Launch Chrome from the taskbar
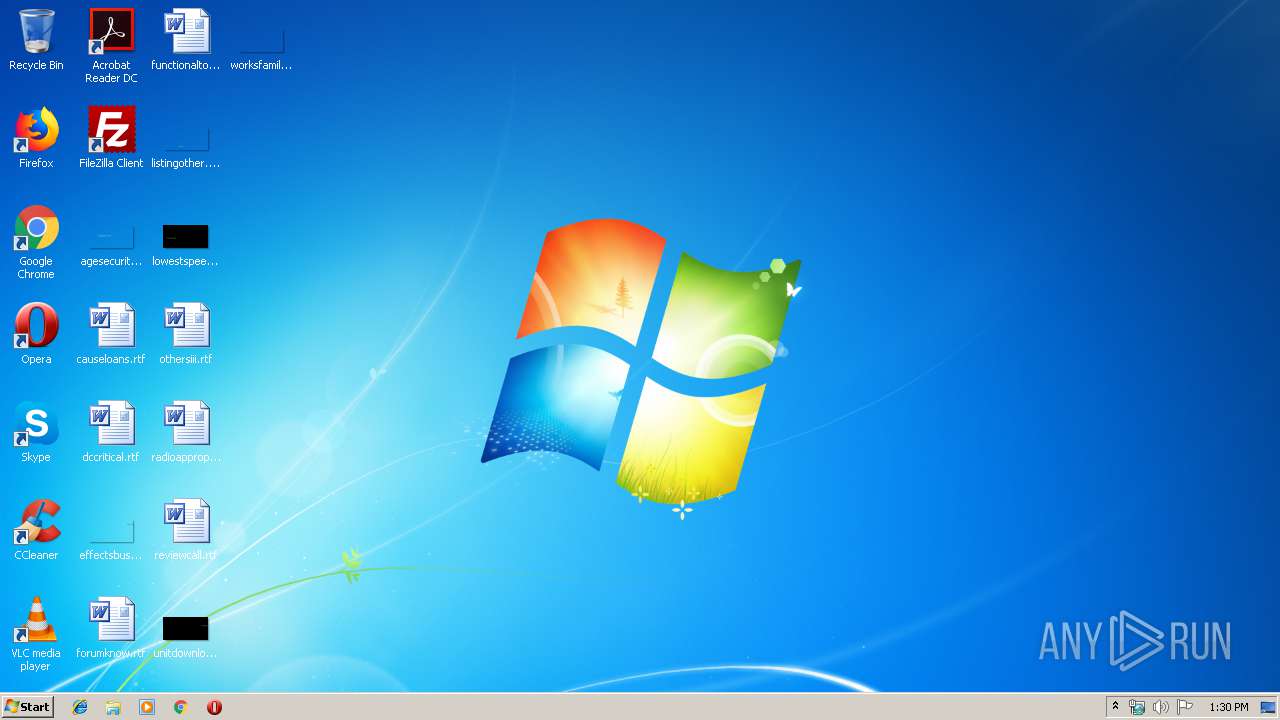The image size is (1280, 720). tap(181, 707)
